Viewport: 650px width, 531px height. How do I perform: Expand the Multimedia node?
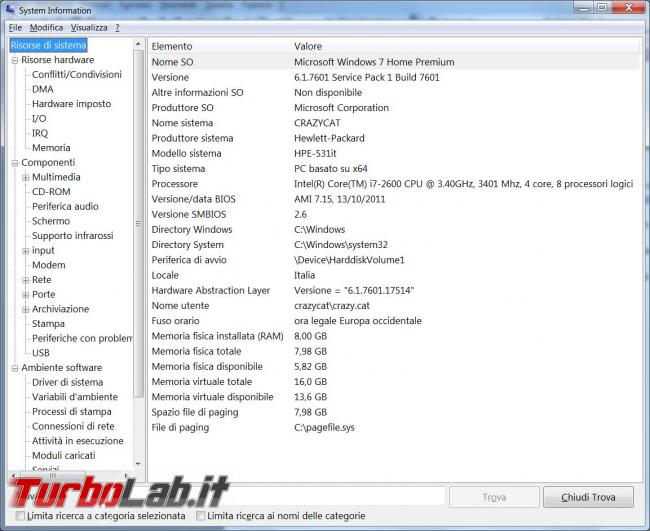pyautogui.click(x=26, y=177)
